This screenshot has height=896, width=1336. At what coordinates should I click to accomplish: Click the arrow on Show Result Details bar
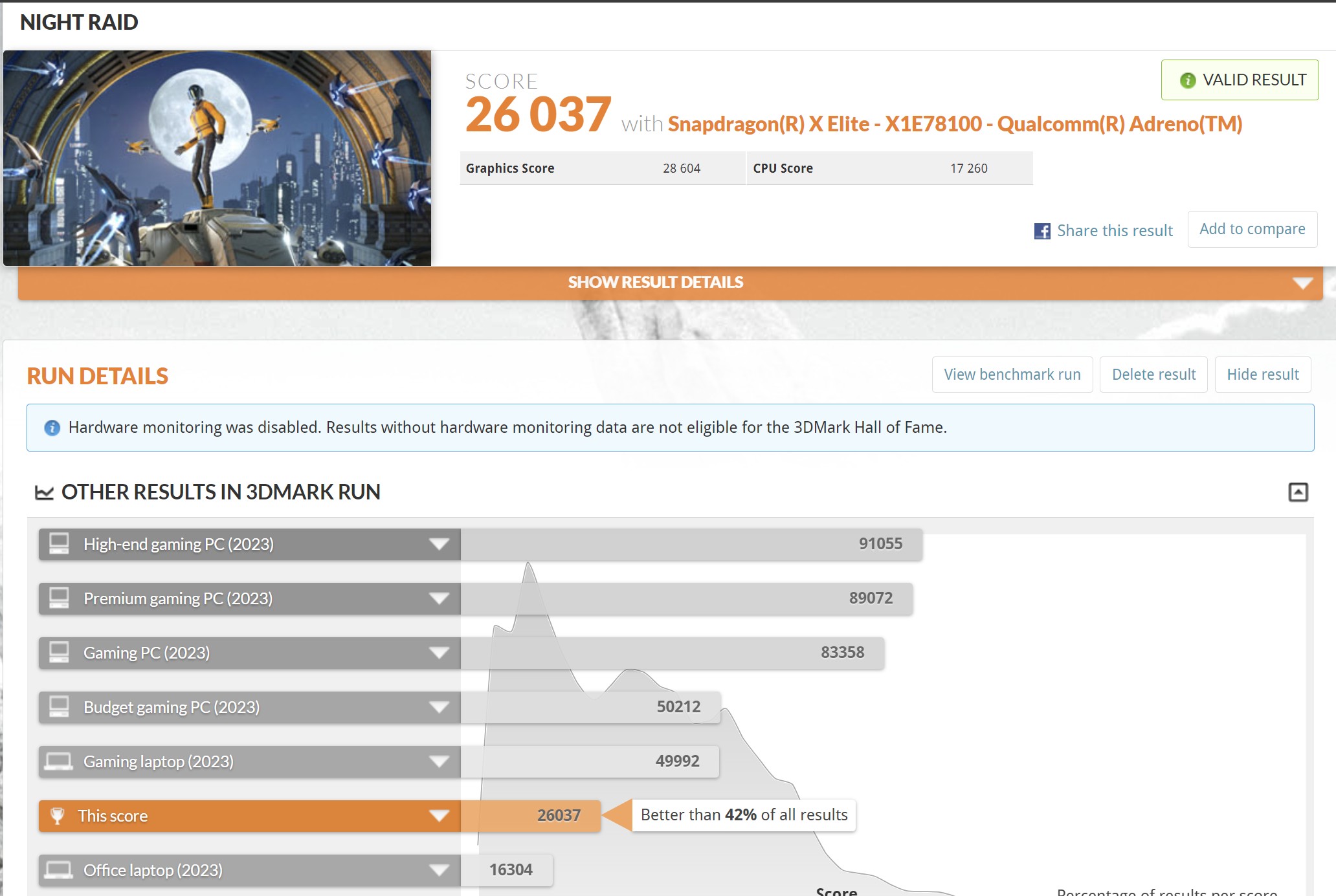point(1302,283)
